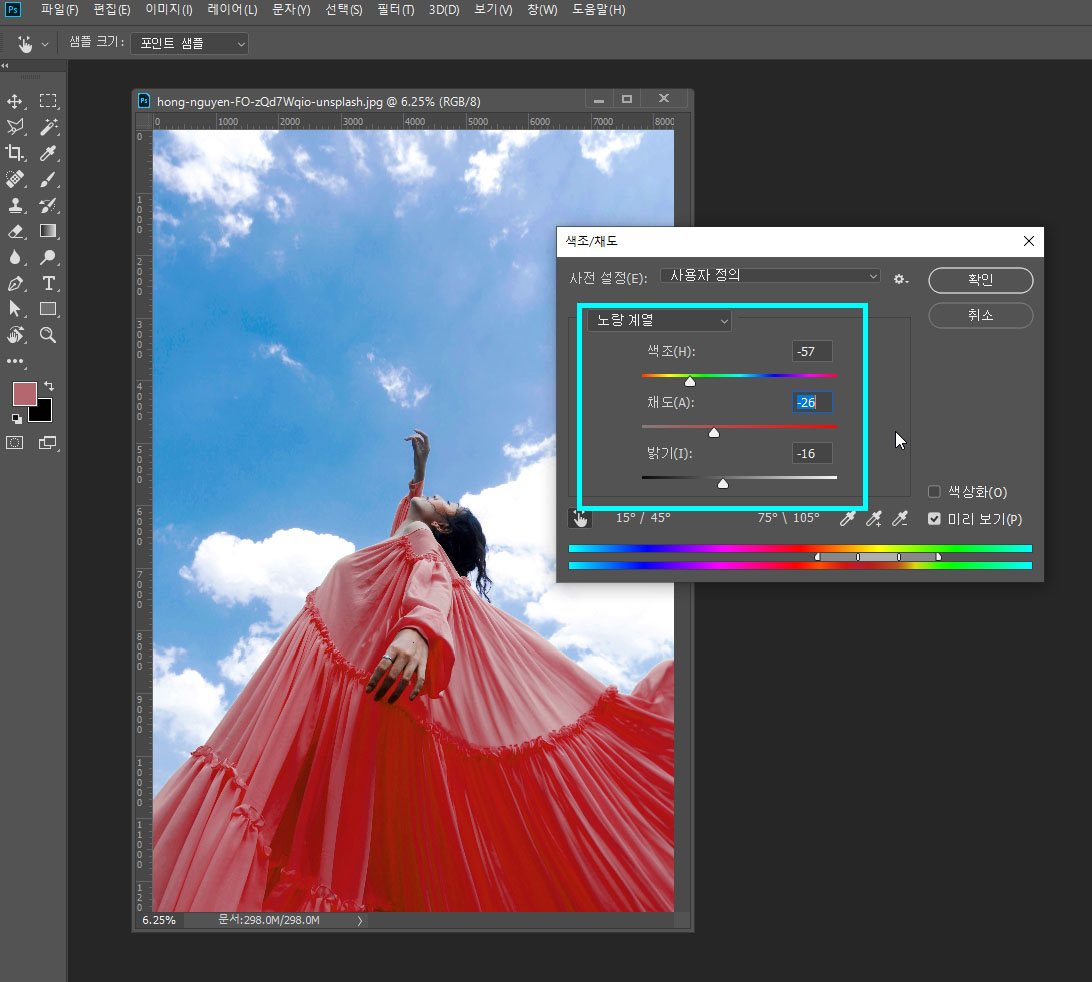The height and width of the screenshot is (982, 1092).
Task: Focus the saturation value field -26
Action: coord(812,403)
